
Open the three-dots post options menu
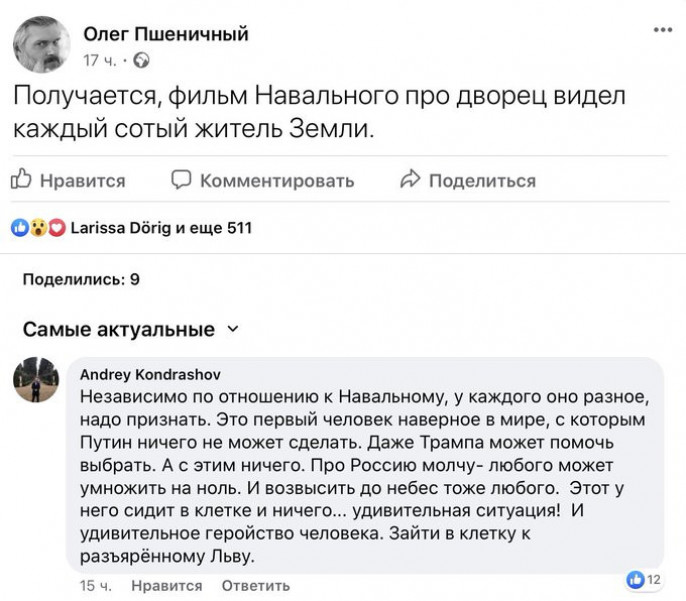tap(662, 31)
